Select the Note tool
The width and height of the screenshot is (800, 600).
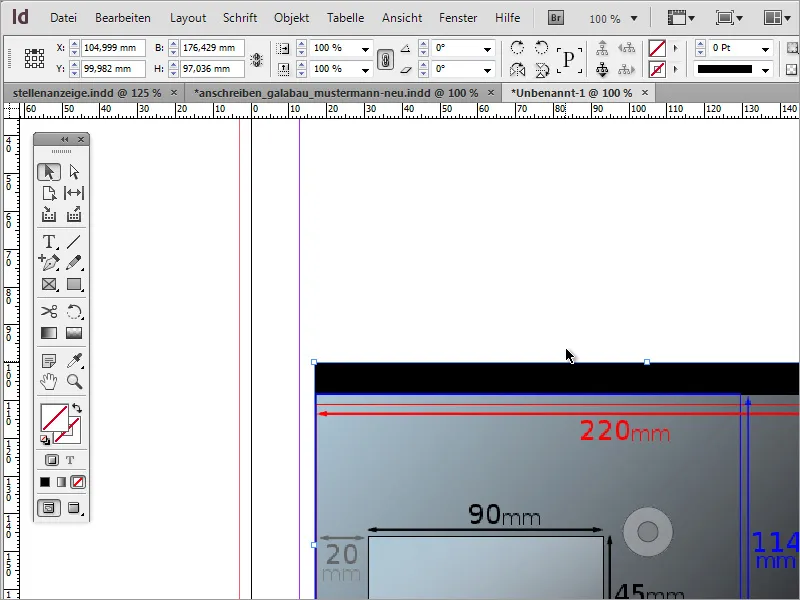tap(49, 361)
